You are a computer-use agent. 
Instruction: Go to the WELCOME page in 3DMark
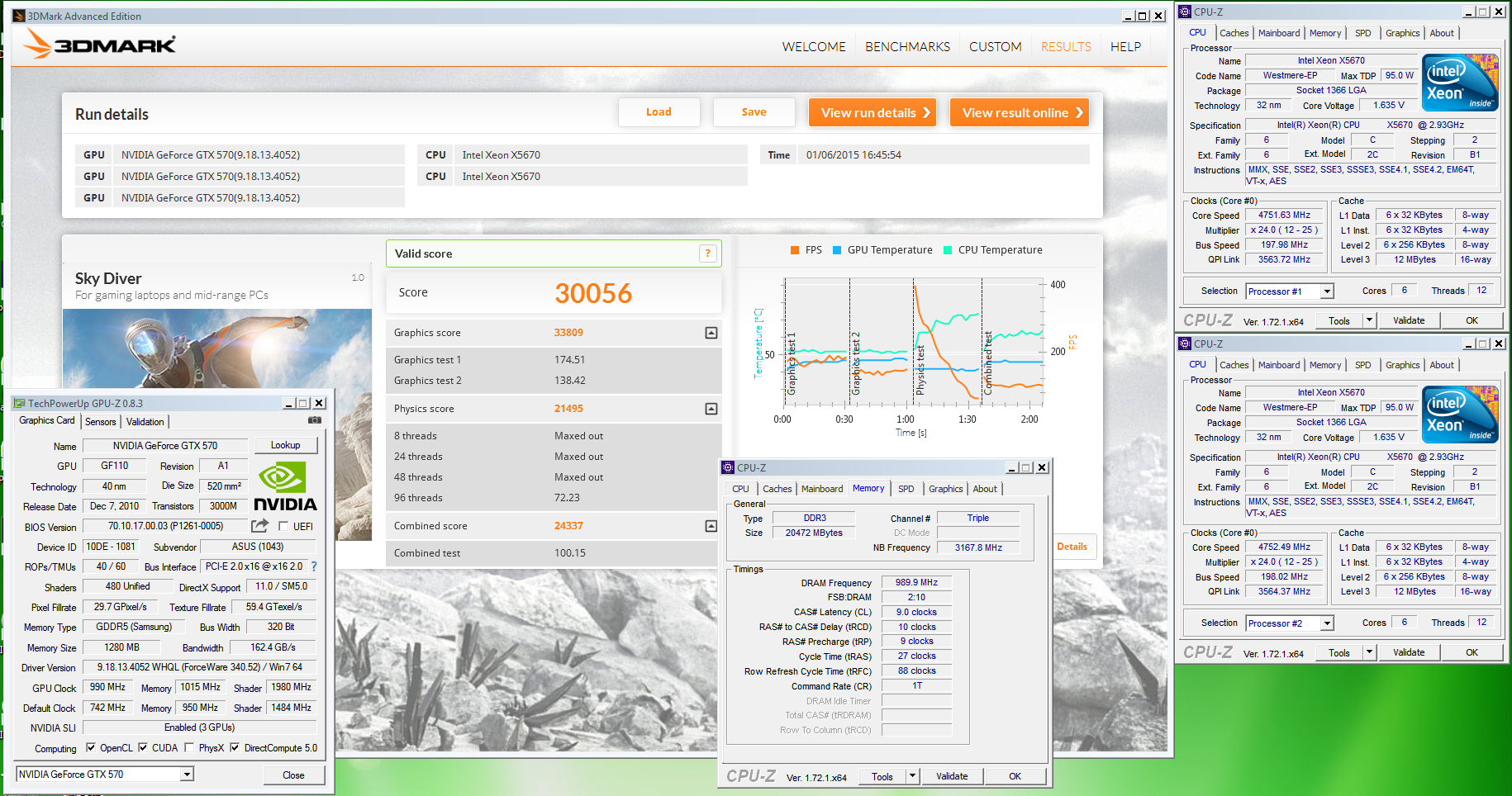click(x=814, y=47)
